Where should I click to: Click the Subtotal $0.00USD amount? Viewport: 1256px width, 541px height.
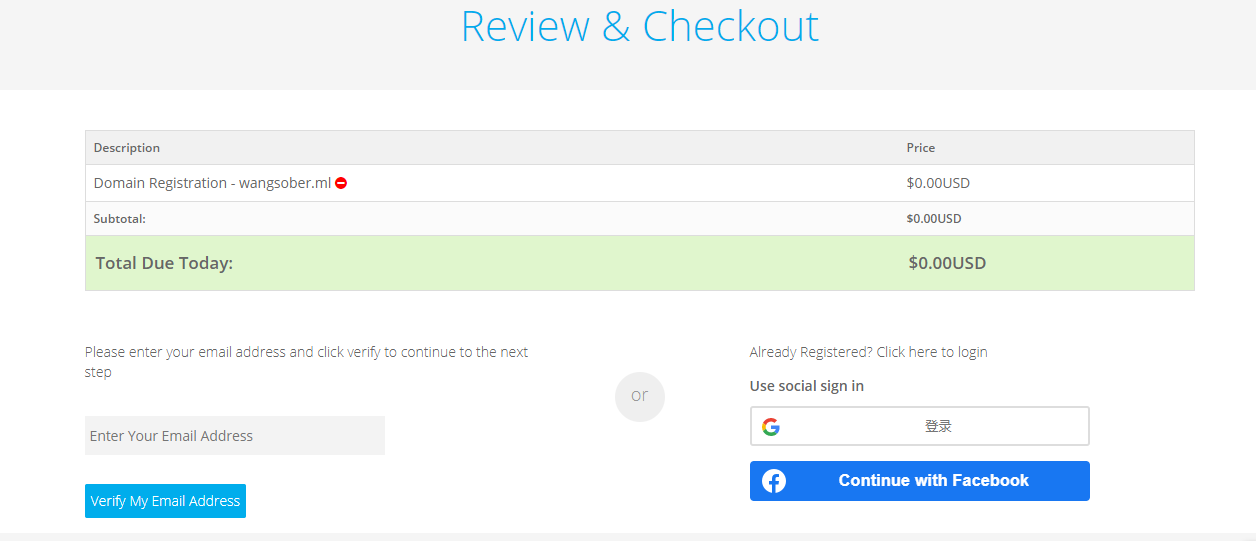934,219
